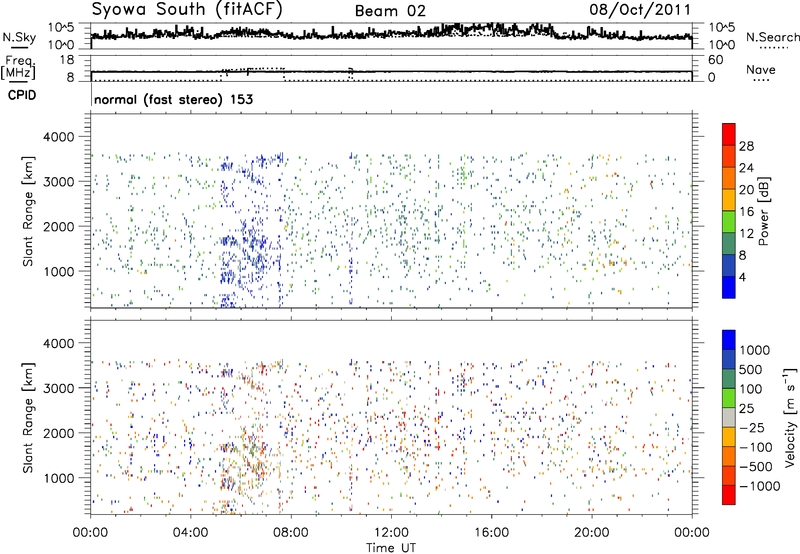Click the Velocity [m s-1] colorbar label

790,417
